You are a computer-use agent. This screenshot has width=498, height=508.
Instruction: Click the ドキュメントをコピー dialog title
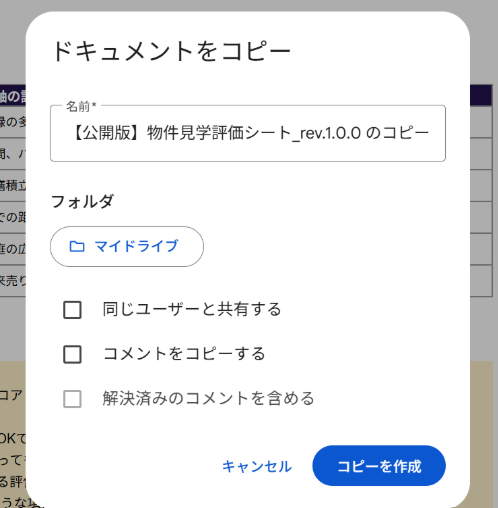tap(172, 51)
